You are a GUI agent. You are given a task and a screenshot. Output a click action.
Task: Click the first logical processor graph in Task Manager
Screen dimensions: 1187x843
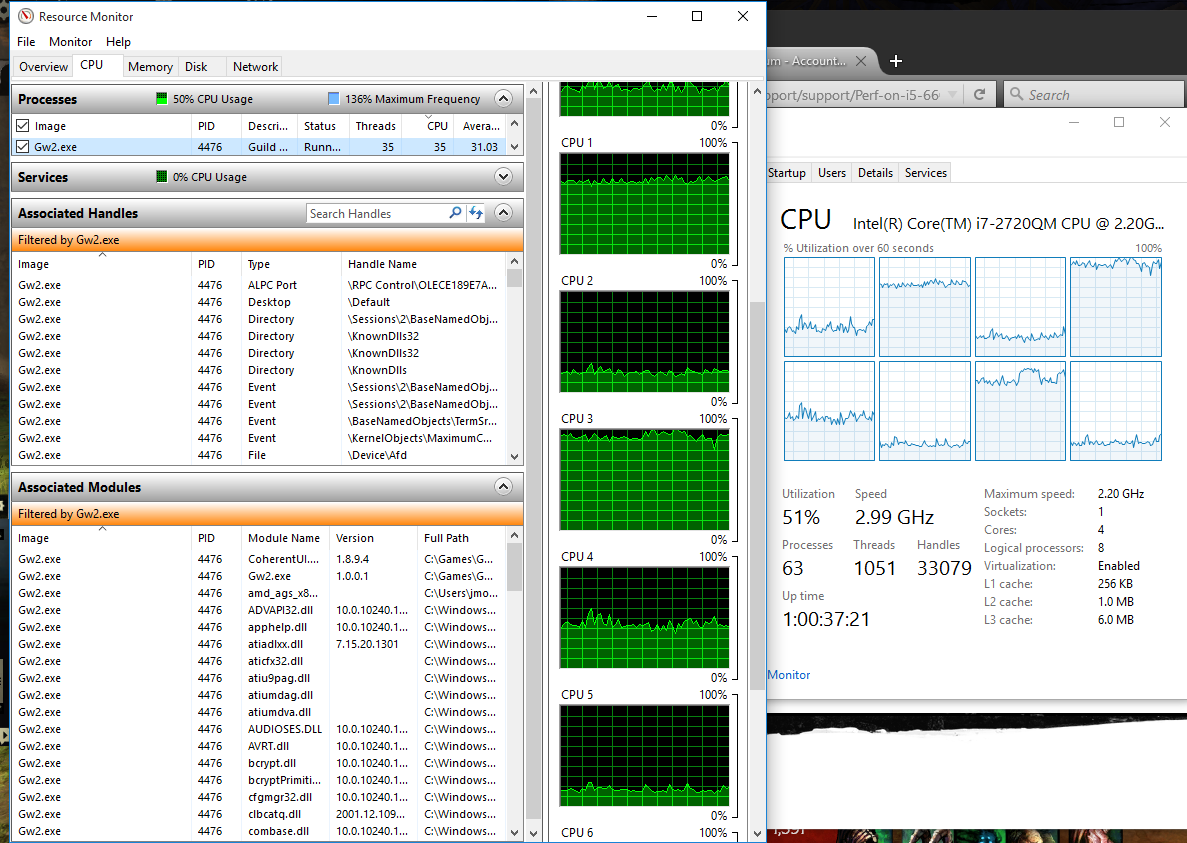coord(829,306)
